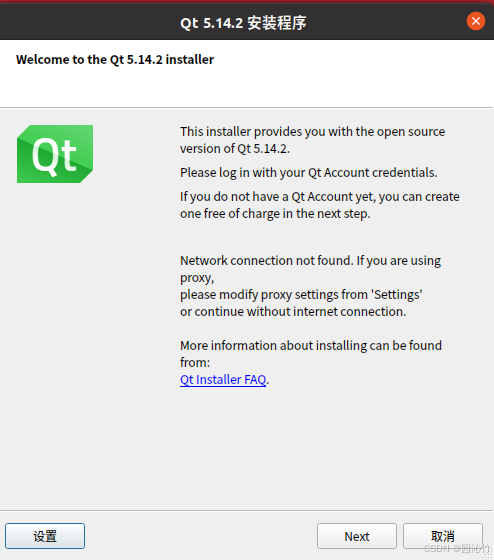Click the 'This installer provides you' text line
This screenshot has height=560, width=494.
[313, 132]
